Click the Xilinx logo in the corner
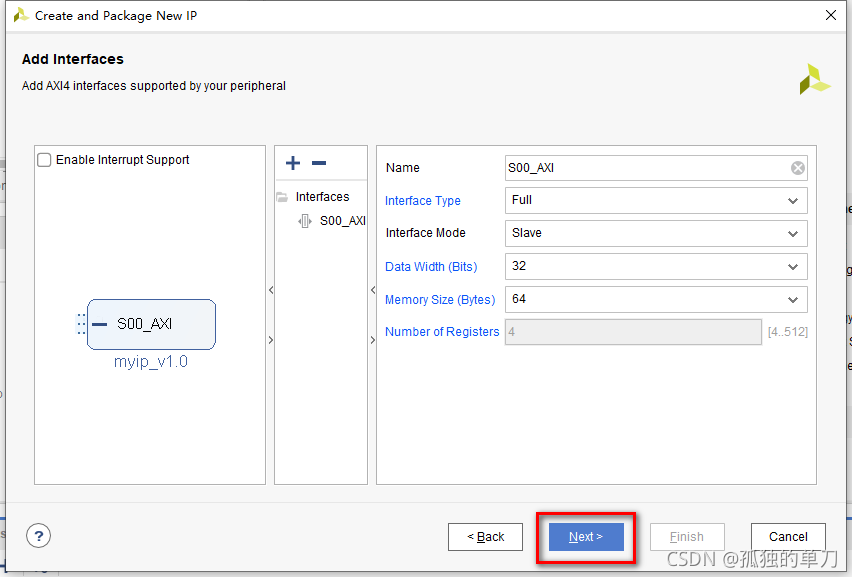The width and height of the screenshot is (852, 577). click(x=815, y=79)
